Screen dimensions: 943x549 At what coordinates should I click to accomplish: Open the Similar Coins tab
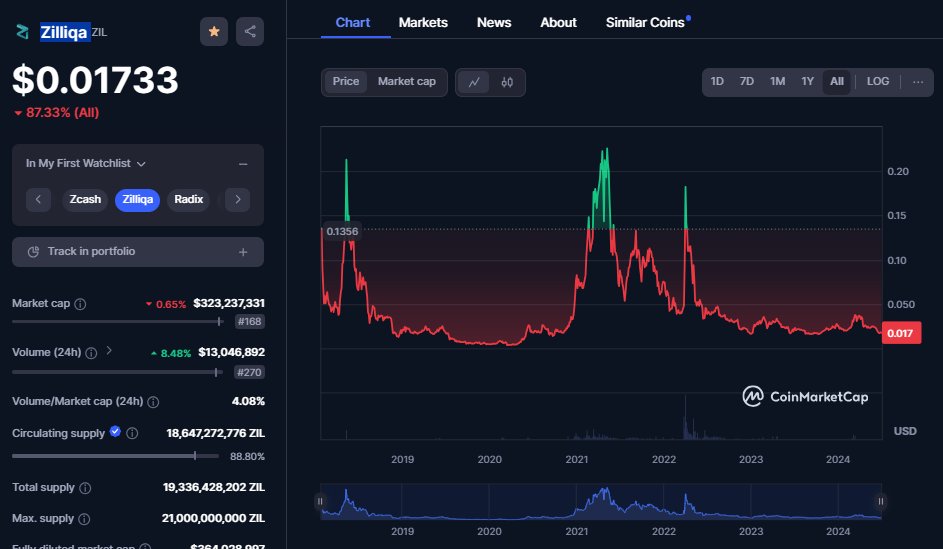(645, 23)
